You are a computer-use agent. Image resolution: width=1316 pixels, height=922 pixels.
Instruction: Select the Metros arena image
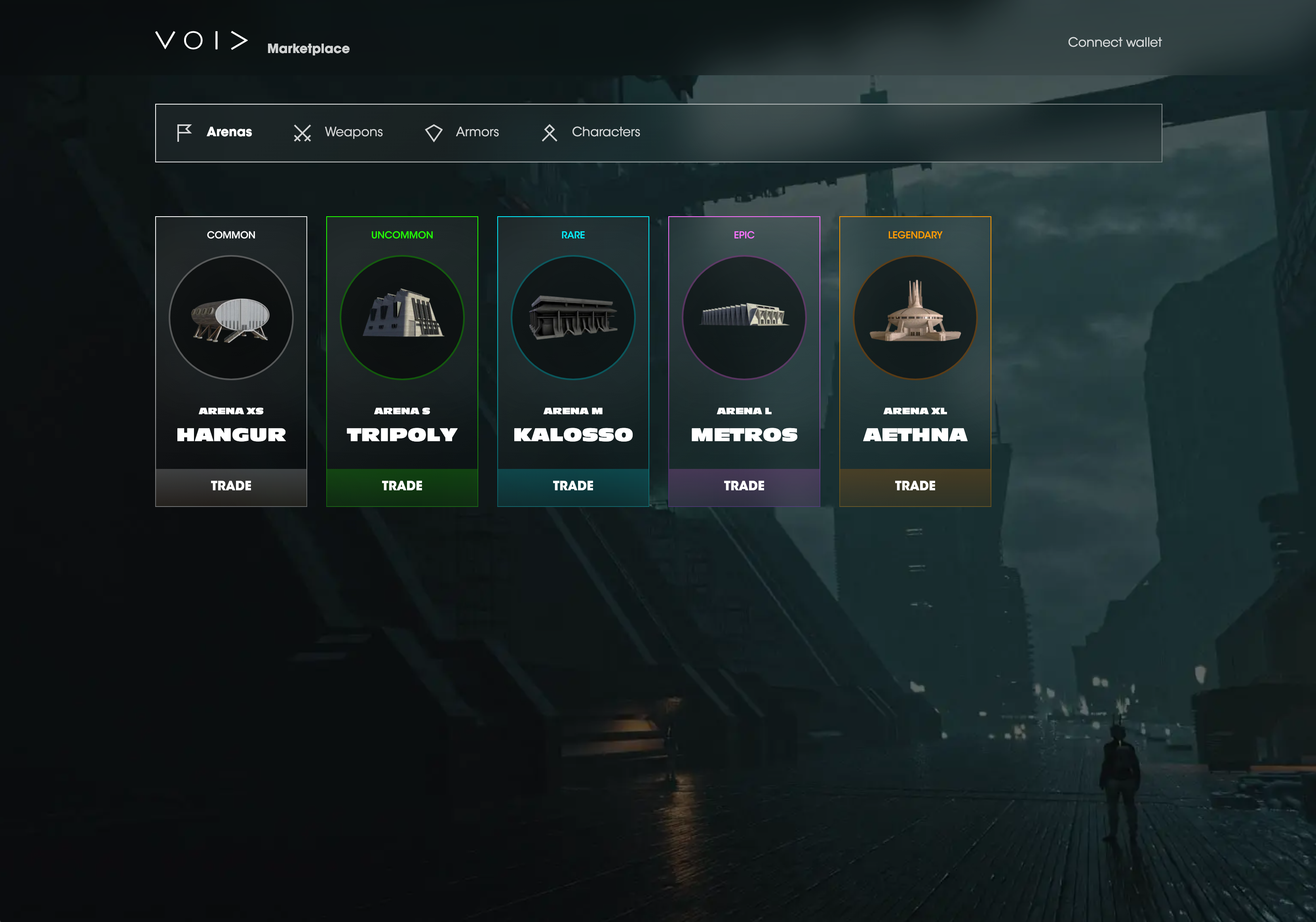pyautogui.click(x=744, y=318)
